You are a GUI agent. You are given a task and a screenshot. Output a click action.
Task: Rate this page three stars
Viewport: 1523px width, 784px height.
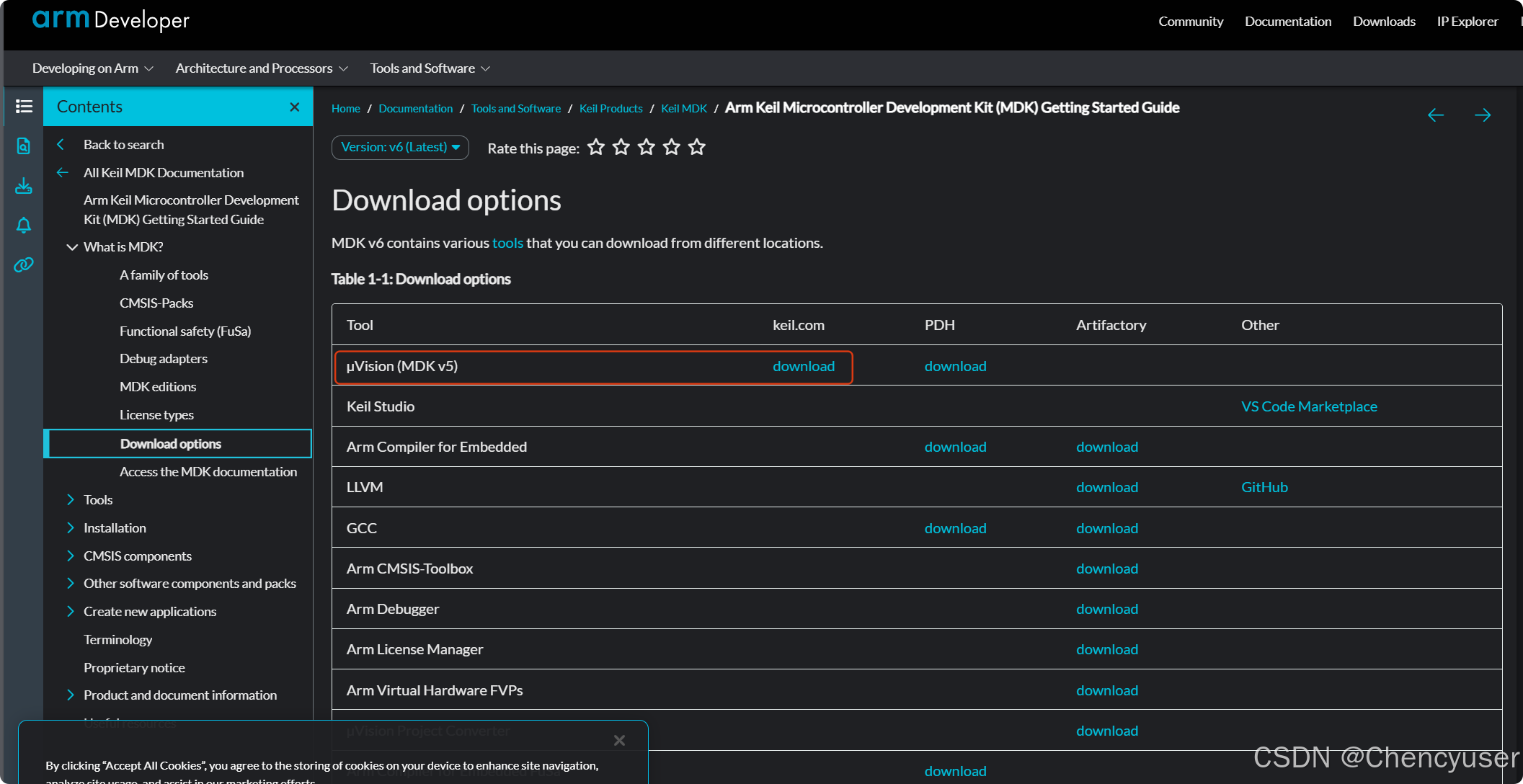646,148
